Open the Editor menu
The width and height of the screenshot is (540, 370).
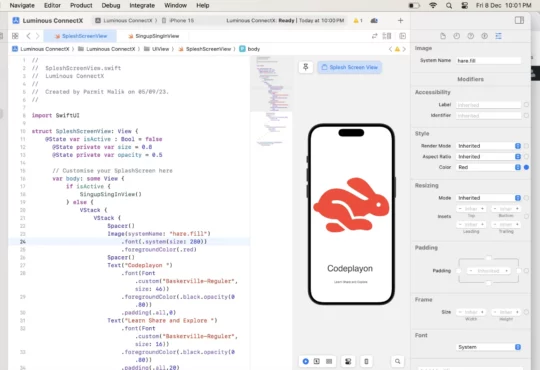[x=52, y=6]
